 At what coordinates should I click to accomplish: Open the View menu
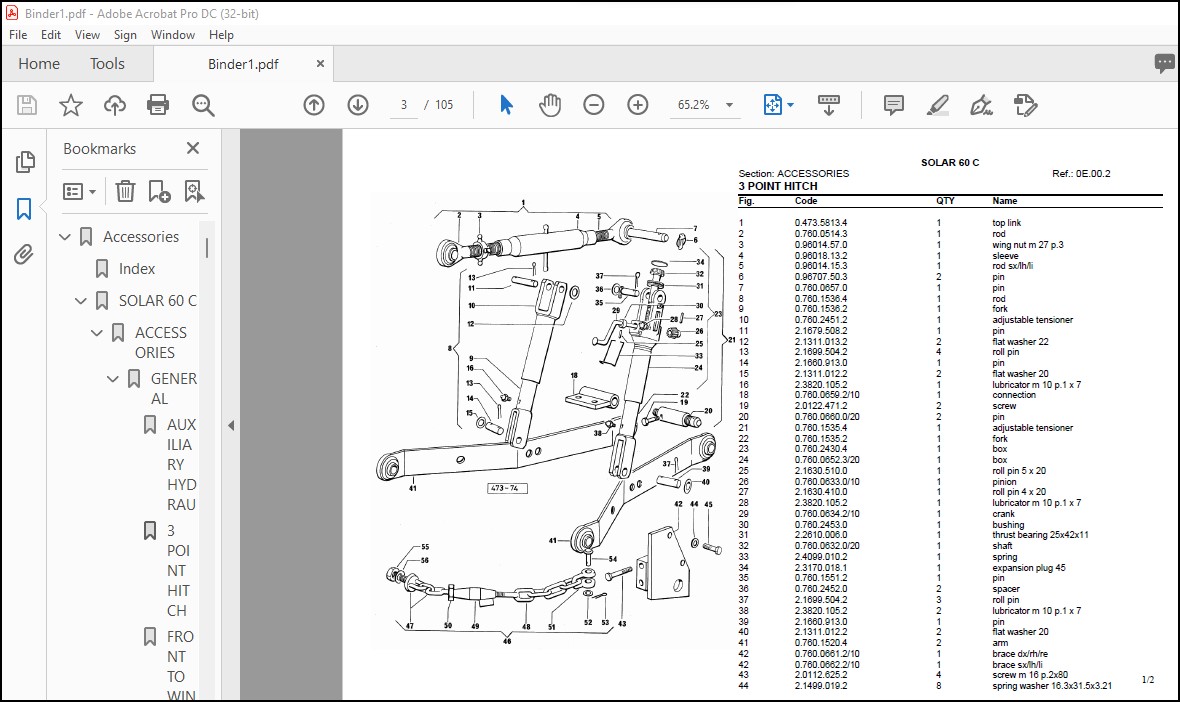tap(87, 35)
